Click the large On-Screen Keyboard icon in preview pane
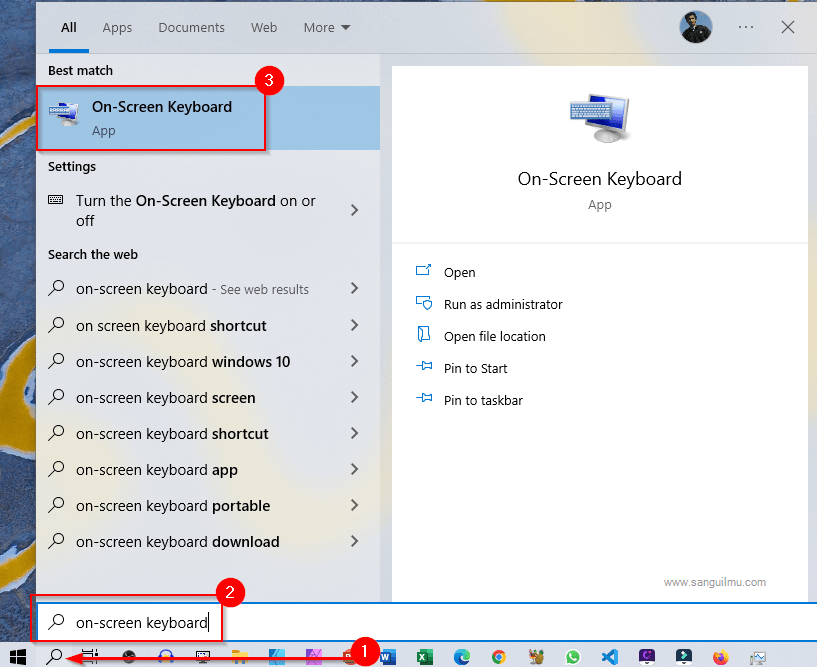 point(600,118)
